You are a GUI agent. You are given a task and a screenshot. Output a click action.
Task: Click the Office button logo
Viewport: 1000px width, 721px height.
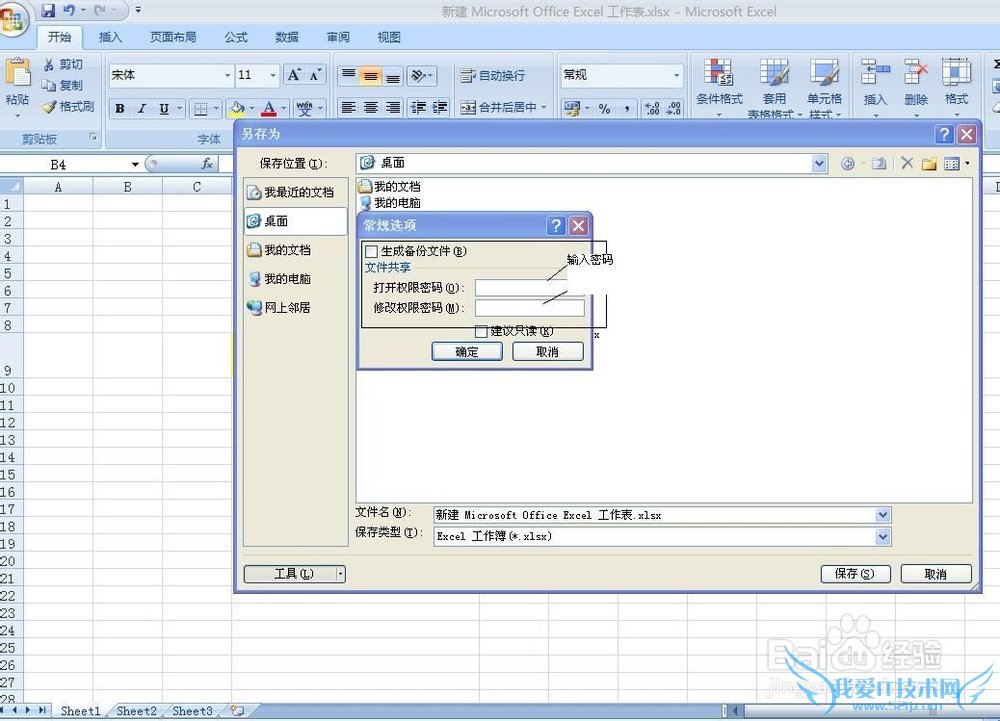(13, 19)
